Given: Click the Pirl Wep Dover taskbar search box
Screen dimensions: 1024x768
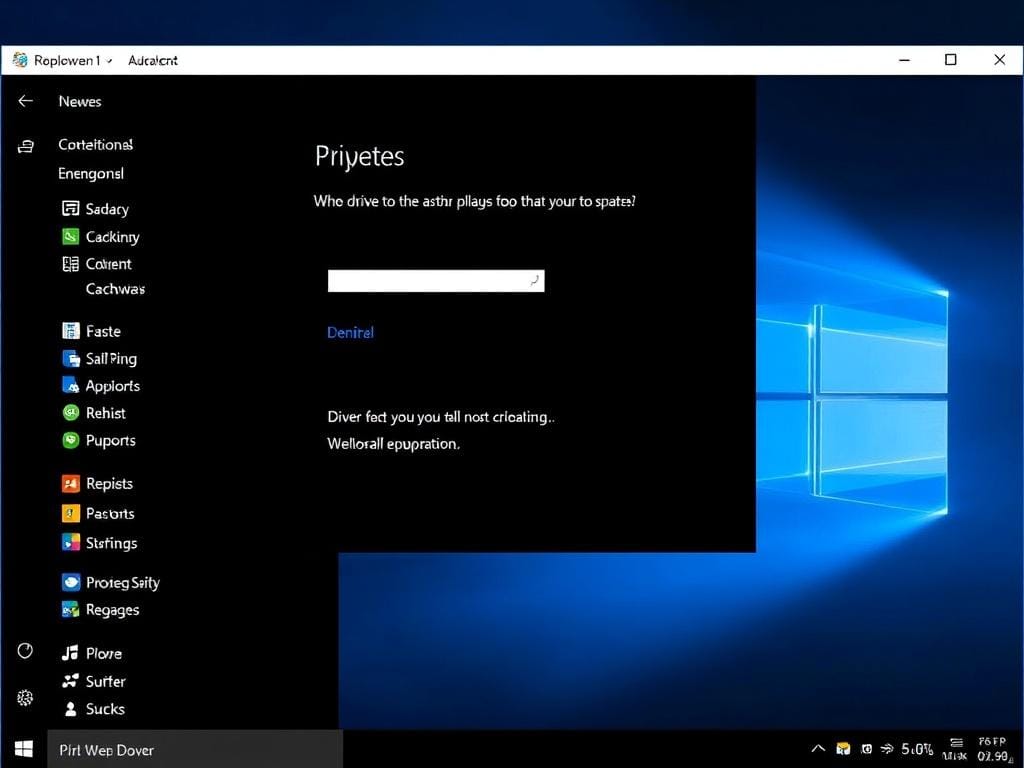Looking at the screenshot, I should (195, 749).
